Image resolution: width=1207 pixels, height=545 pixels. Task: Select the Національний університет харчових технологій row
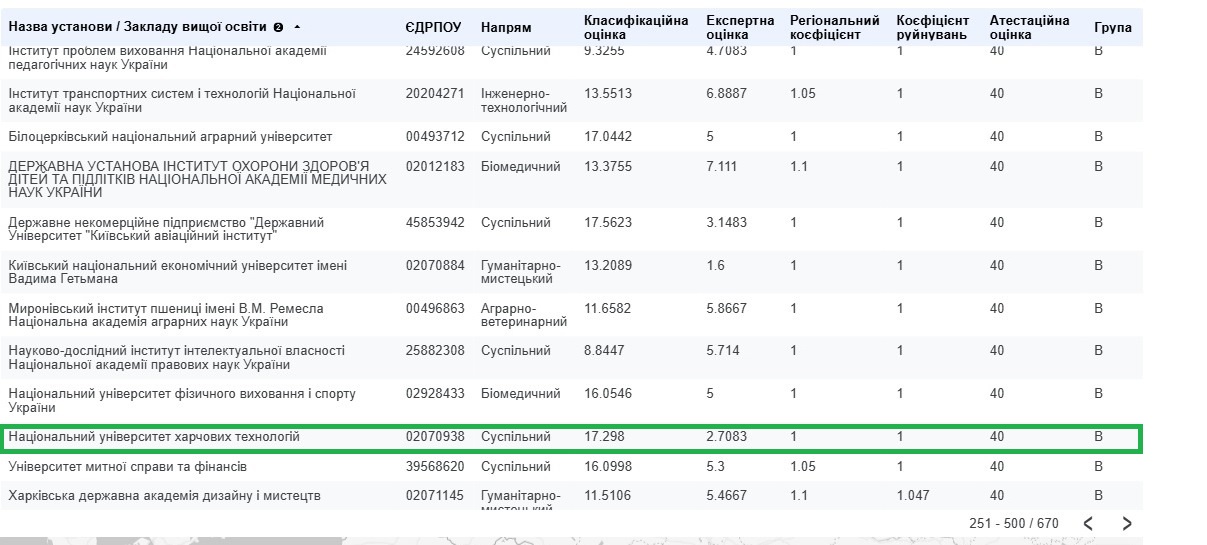154,437
